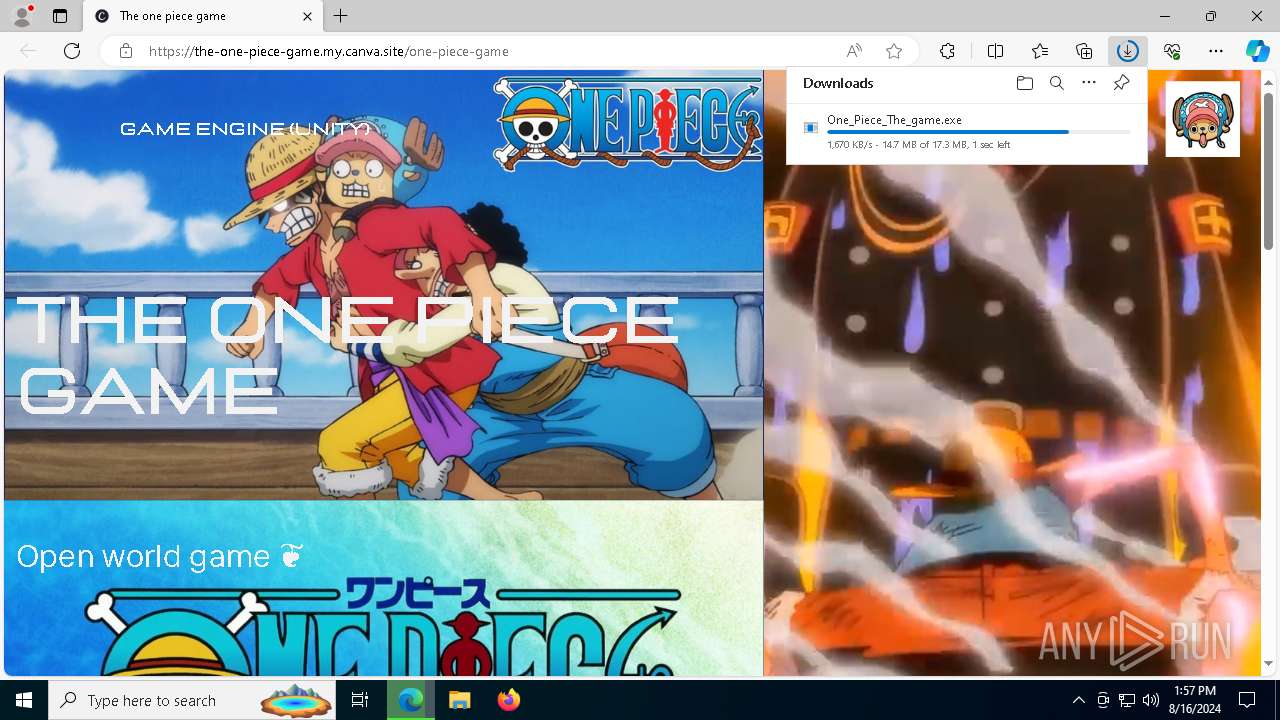The width and height of the screenshot is (1280, 720).
Task: Show hidden tray icons chevron
Action: (x=1078, y=700)
